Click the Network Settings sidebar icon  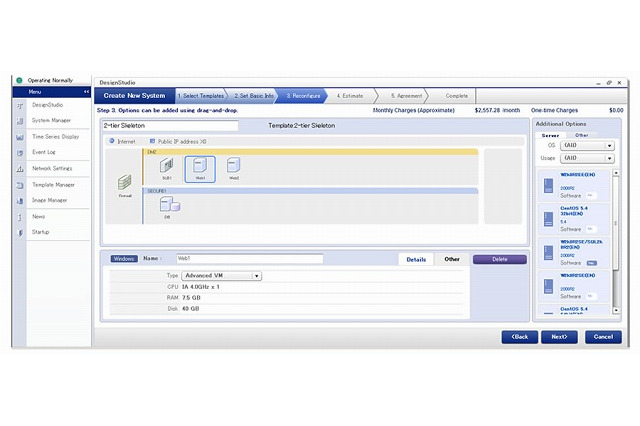tap(20, 168)
